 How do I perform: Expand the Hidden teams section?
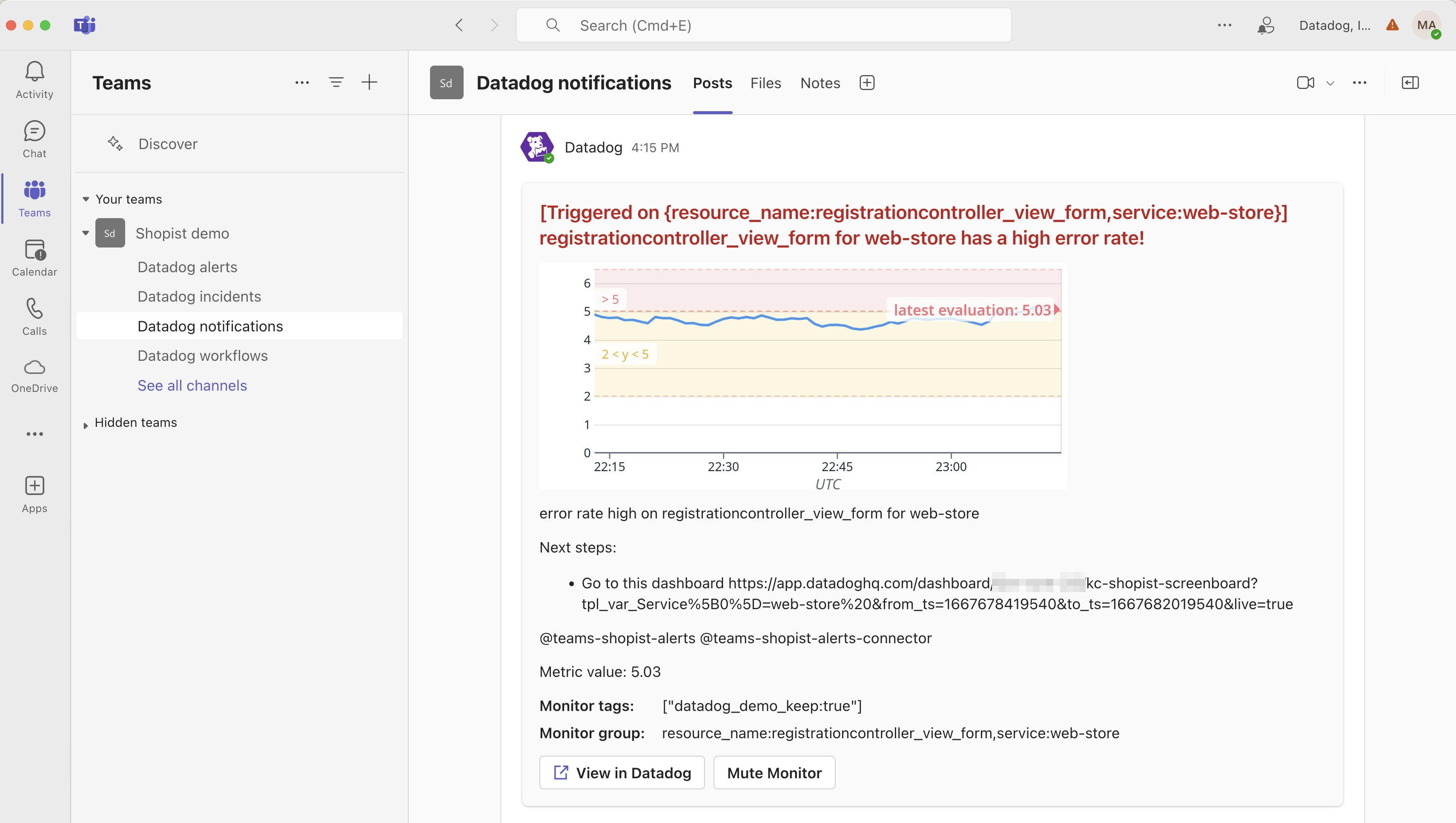pos(85,423)
